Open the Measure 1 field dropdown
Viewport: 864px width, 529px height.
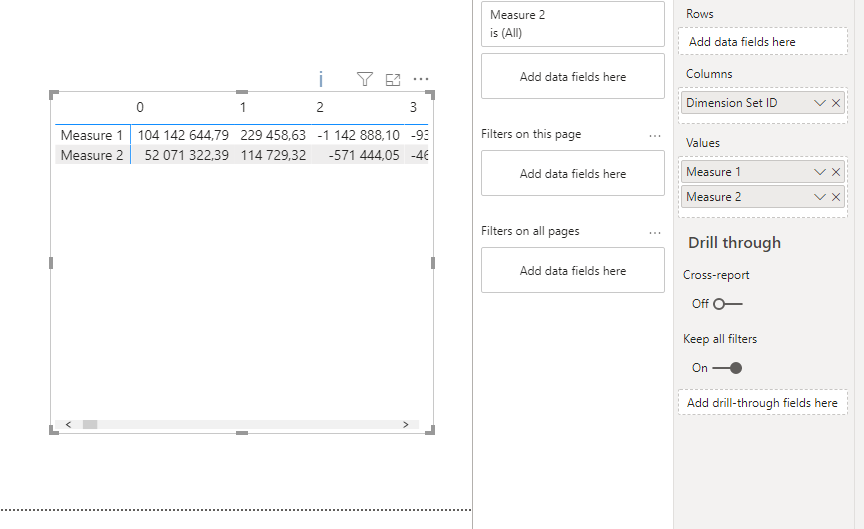pos(820,172)
